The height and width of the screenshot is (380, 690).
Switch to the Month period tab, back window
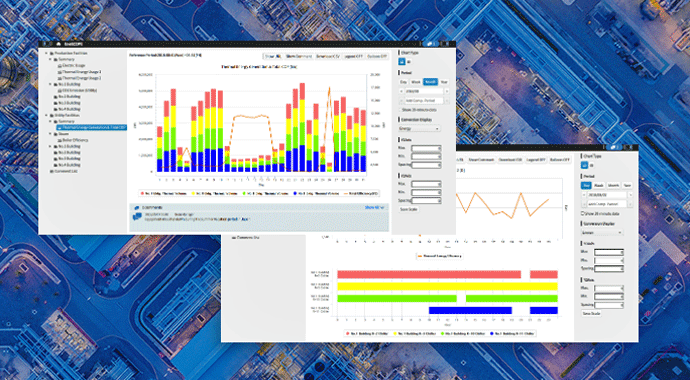coord(613,186)
